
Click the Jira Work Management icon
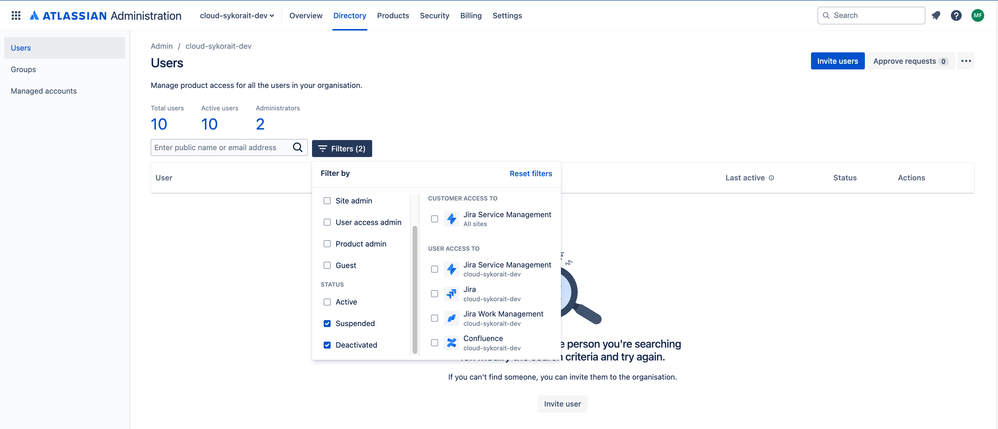(x=451, y=318)
